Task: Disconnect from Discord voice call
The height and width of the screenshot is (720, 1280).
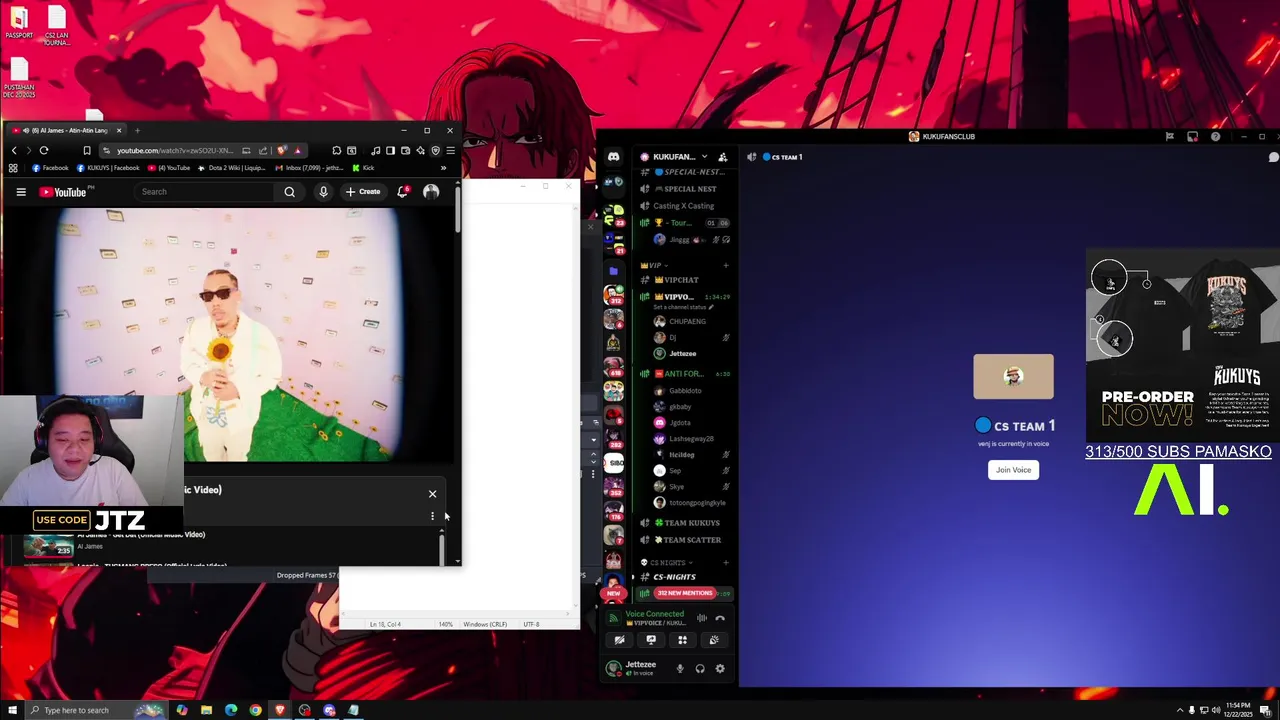Action: pos(720,618)
